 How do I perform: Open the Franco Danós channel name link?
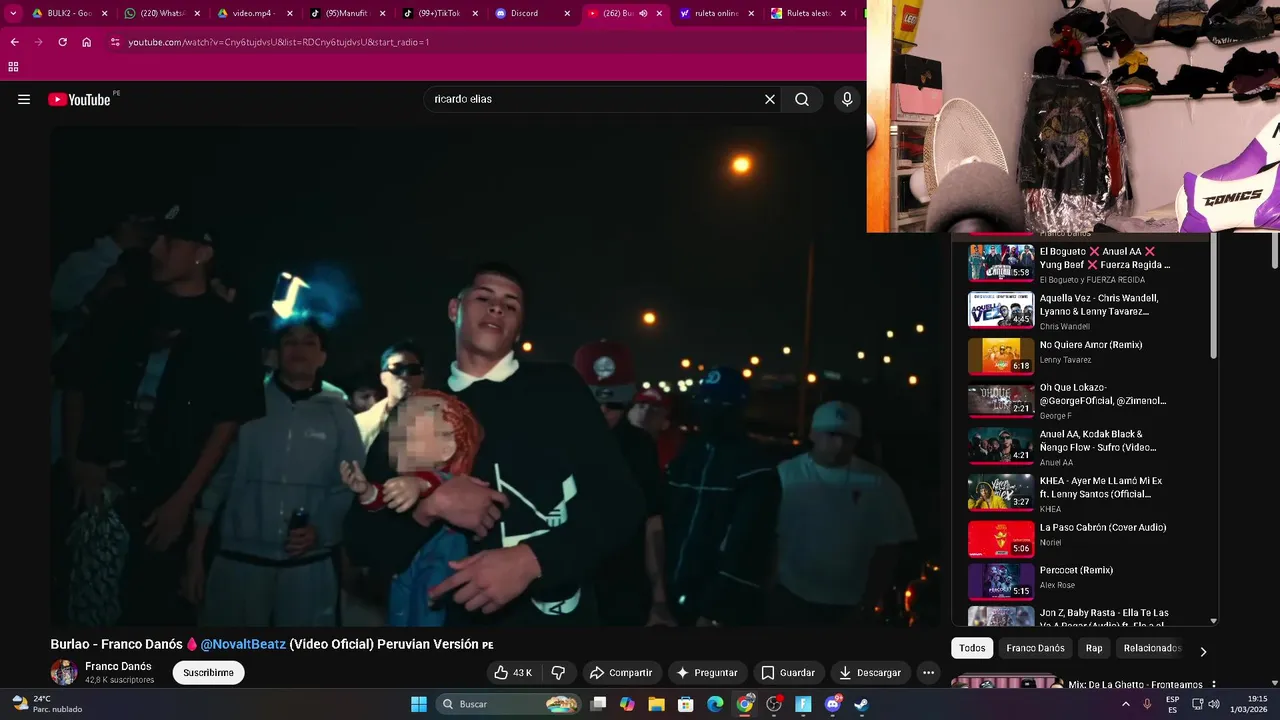118,666
